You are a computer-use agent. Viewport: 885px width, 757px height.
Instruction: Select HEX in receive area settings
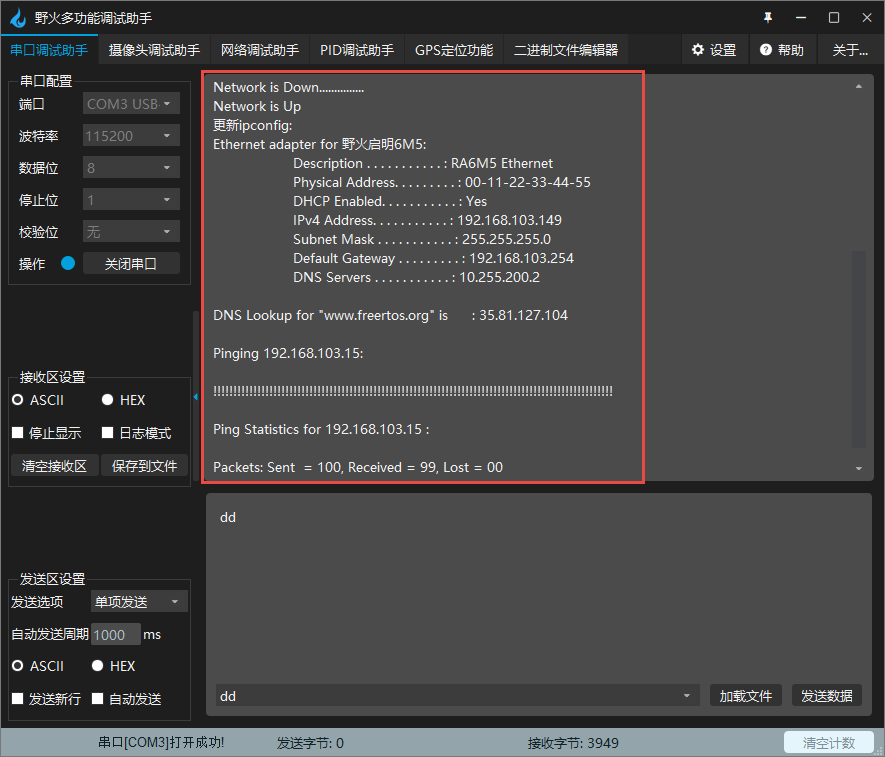[107, 400]
